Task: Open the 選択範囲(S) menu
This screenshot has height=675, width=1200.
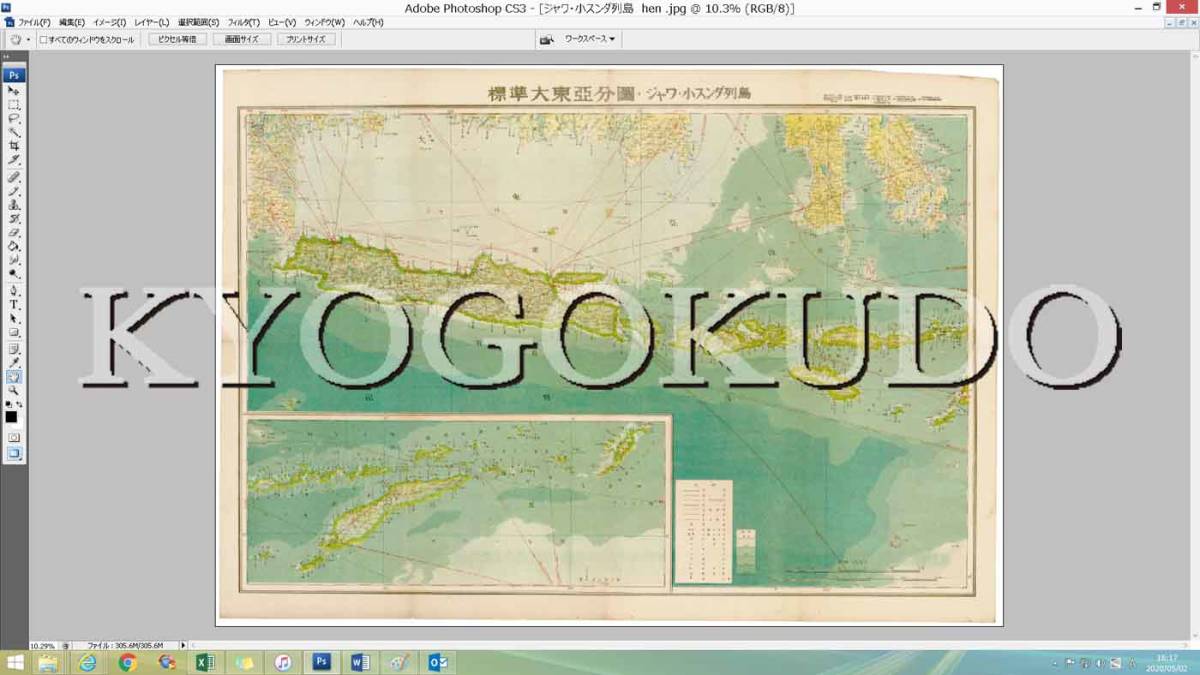Action: click(x=198, y=22)
